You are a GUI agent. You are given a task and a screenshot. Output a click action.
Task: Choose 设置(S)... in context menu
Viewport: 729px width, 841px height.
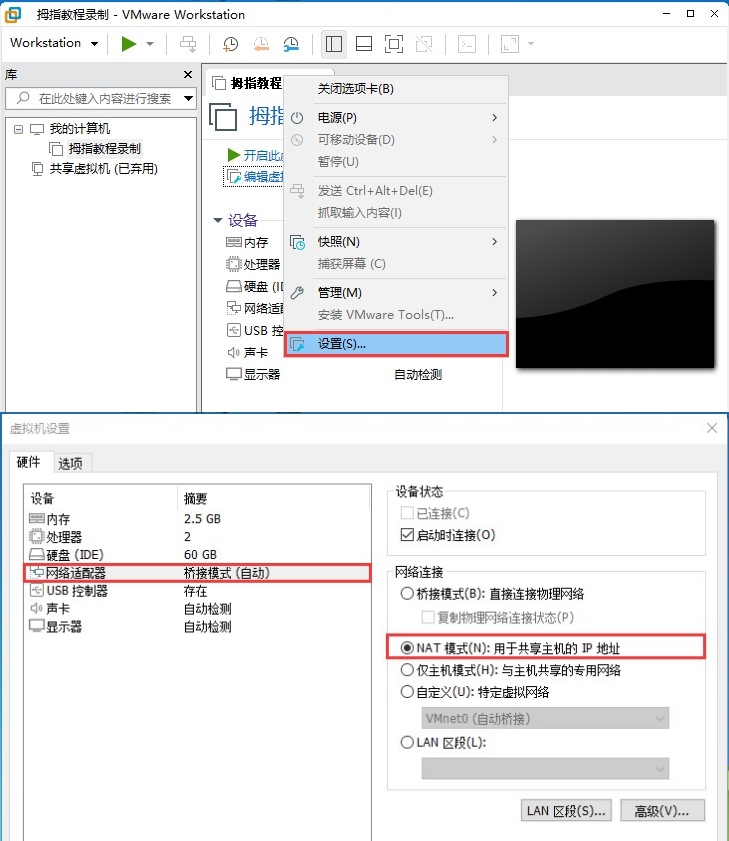(396, 344)
